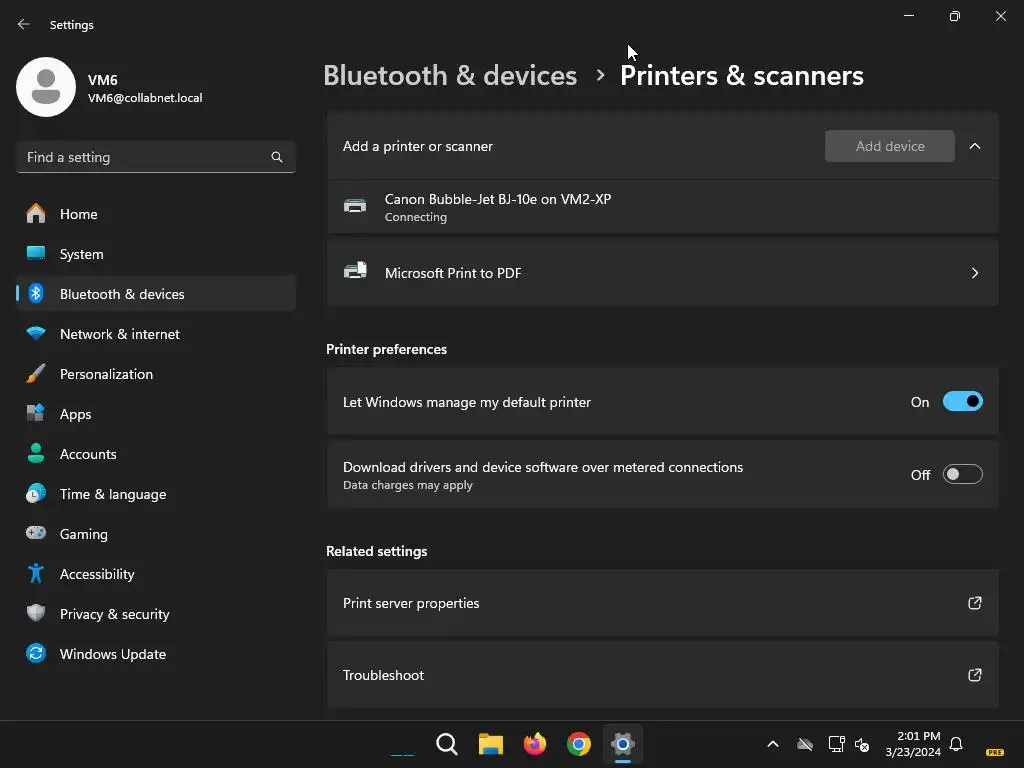Open Personalization settings
The image size is (1024, 768).
(155, 374)
